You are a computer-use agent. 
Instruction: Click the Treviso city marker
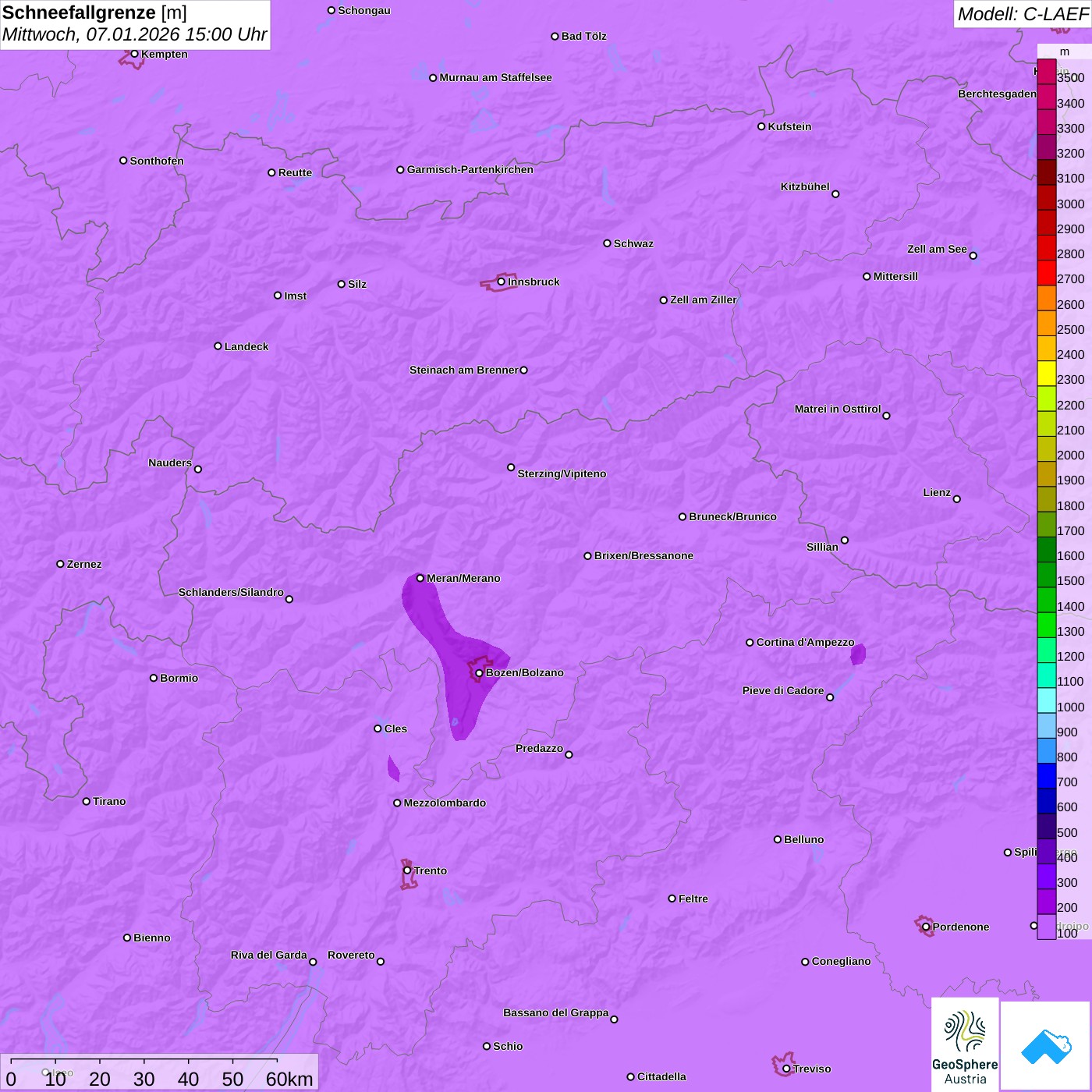coord(786,1069)
